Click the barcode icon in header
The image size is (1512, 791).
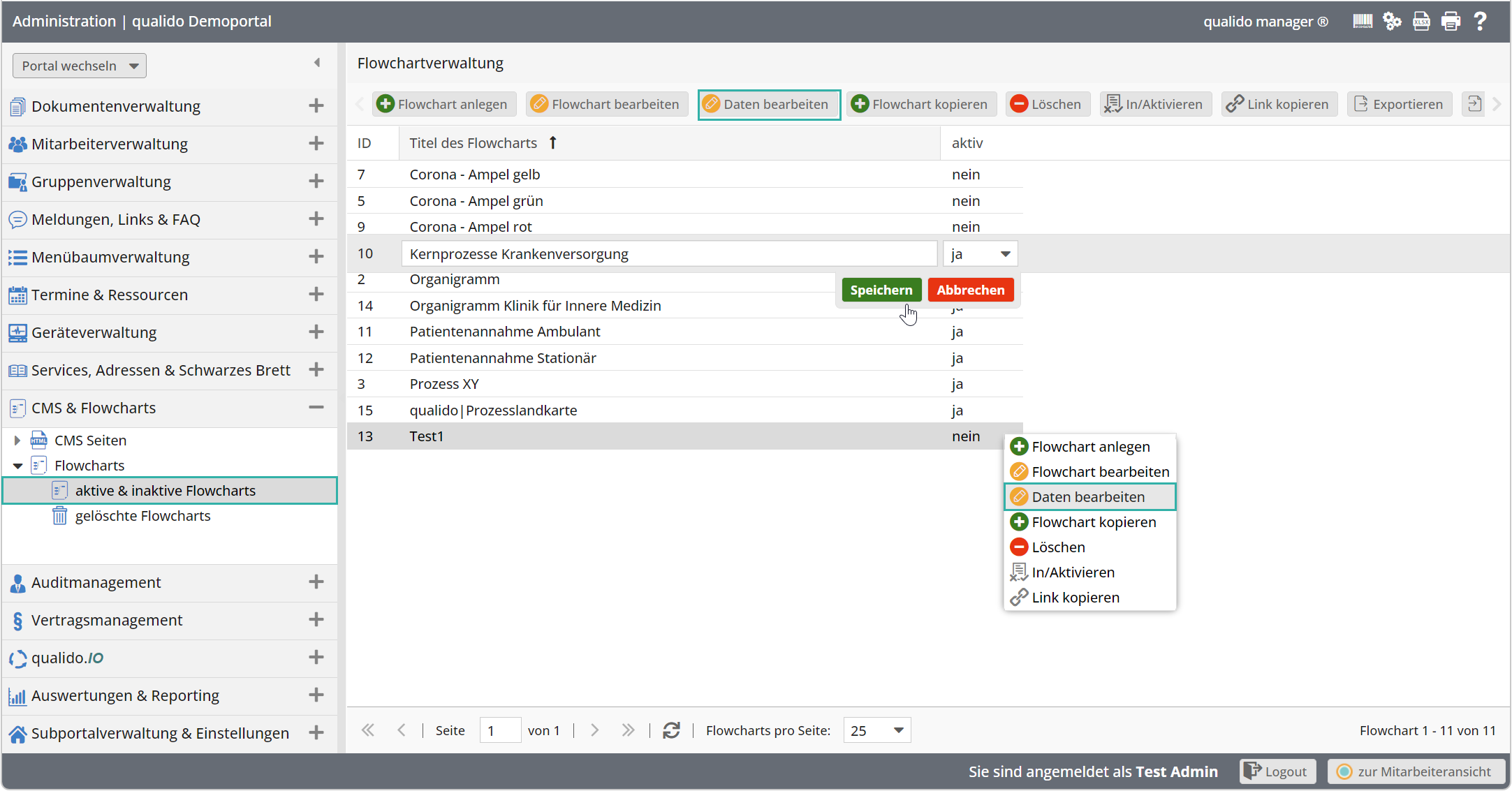pyautogui.click(x=1362, y=22)
